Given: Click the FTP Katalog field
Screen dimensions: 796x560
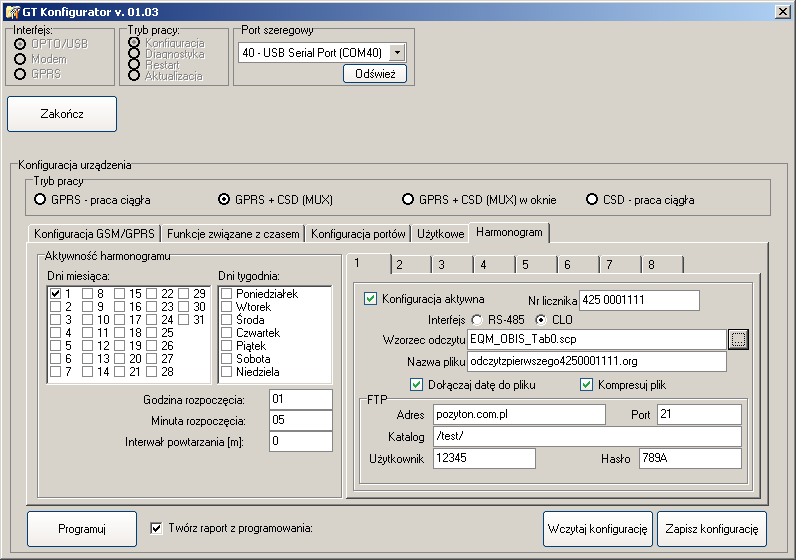Looking at the screenshot, I should 587,436.
